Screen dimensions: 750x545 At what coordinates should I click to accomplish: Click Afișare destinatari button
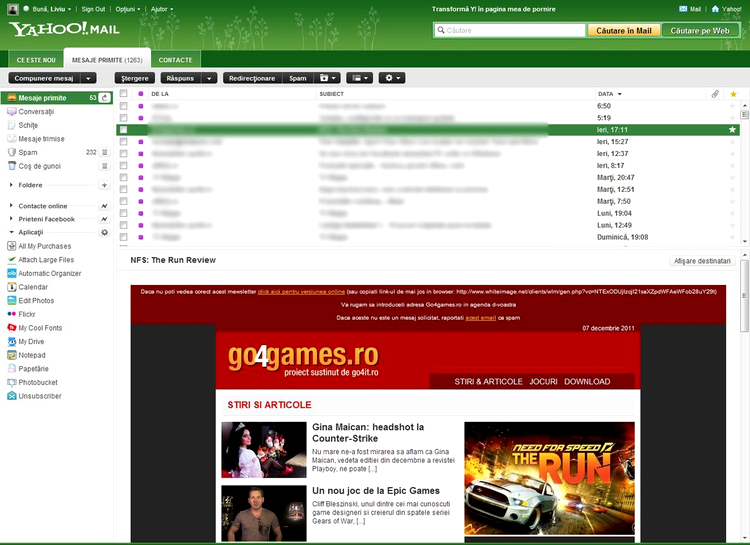pos(702,261)
